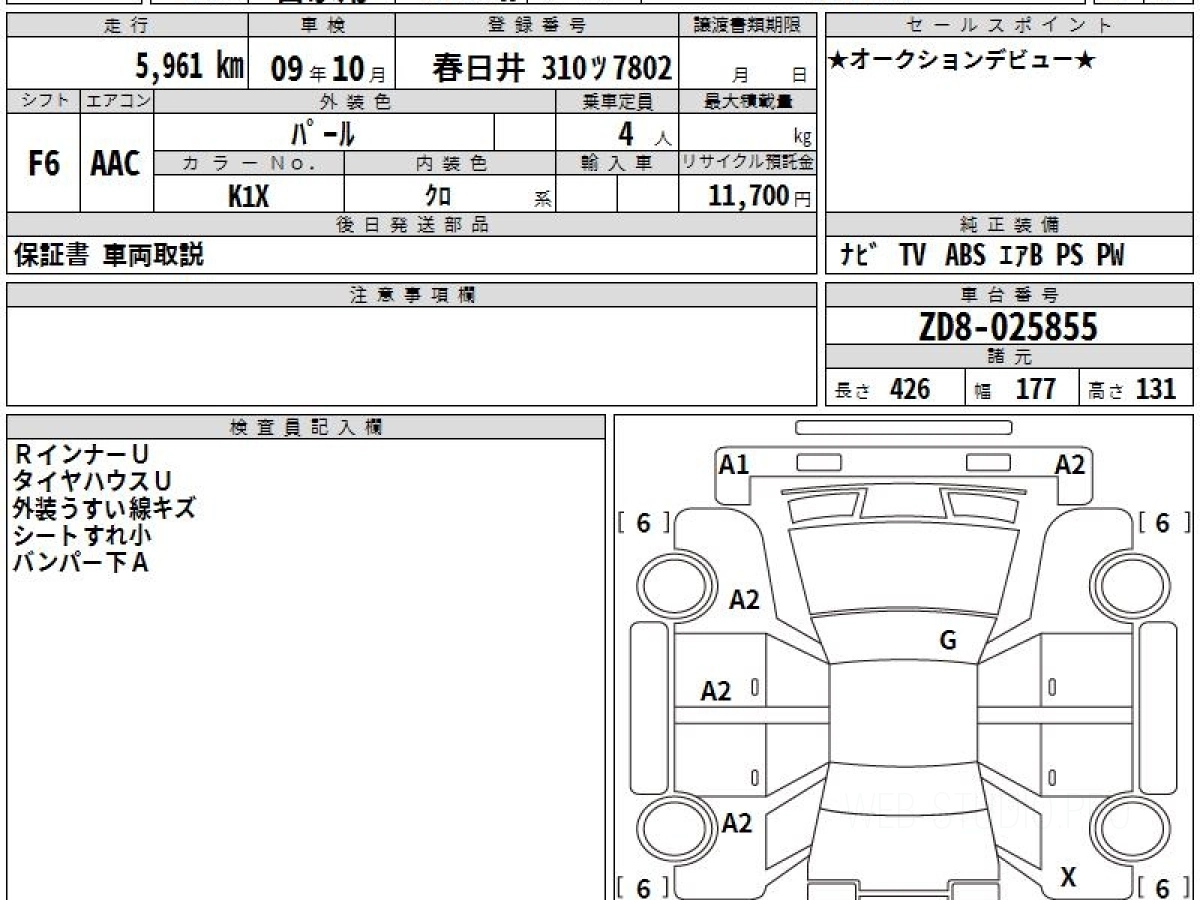Click the top-right [6] tire rating

pyautogui.click(x=1163, y=523)
